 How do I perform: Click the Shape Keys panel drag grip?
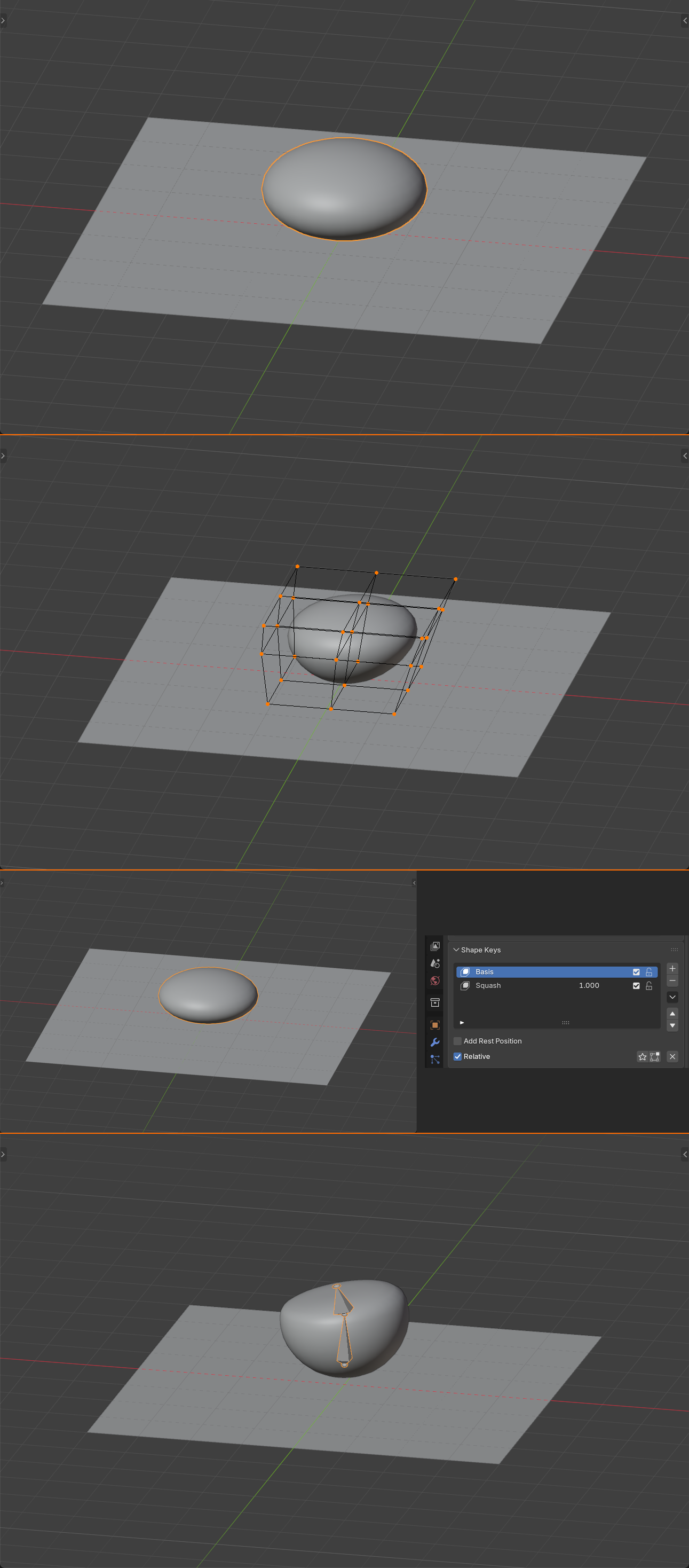pyautogui.click(x=674, y=950)
